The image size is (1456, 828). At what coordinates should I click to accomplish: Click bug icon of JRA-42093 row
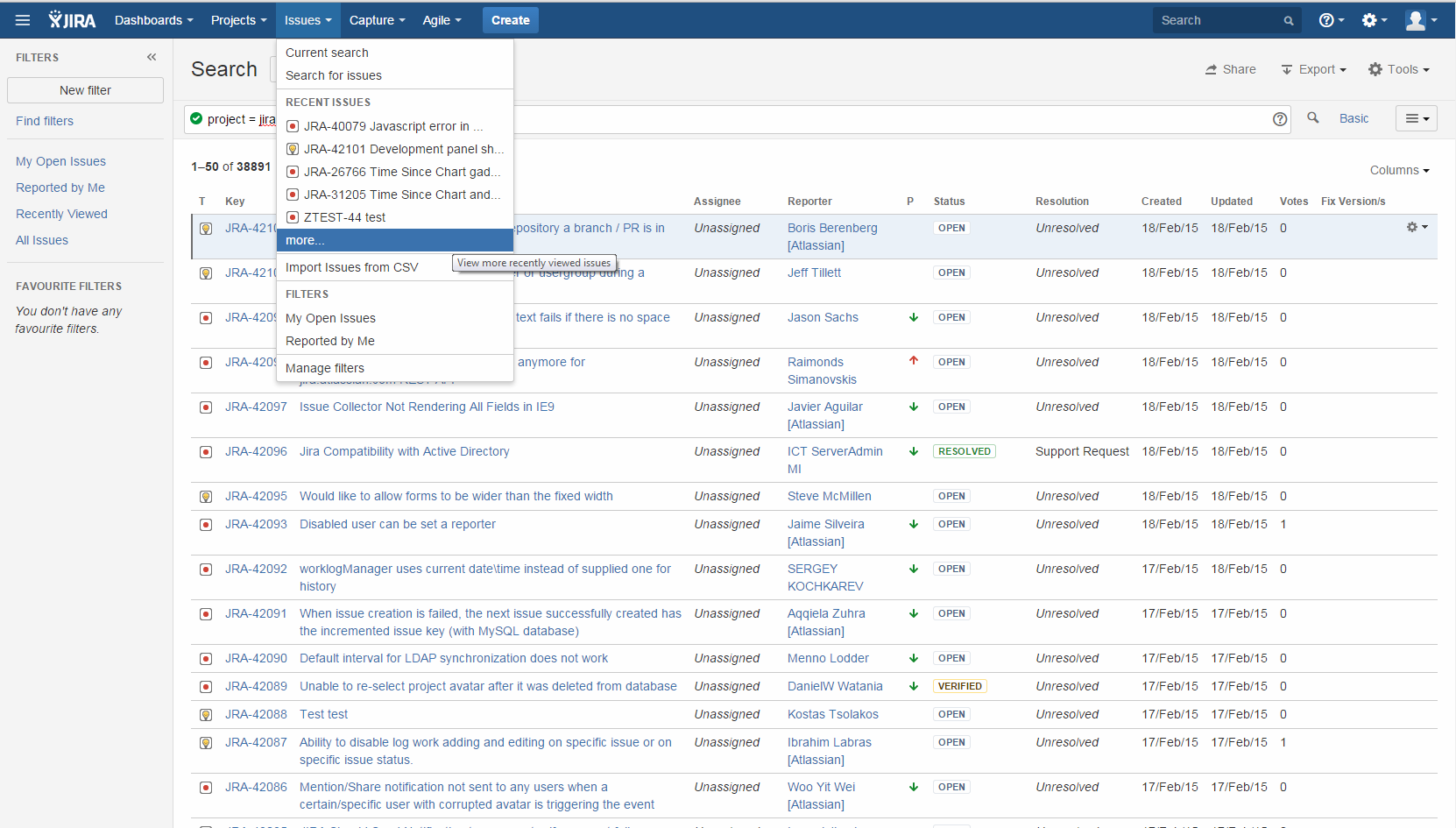coord(206,524)
